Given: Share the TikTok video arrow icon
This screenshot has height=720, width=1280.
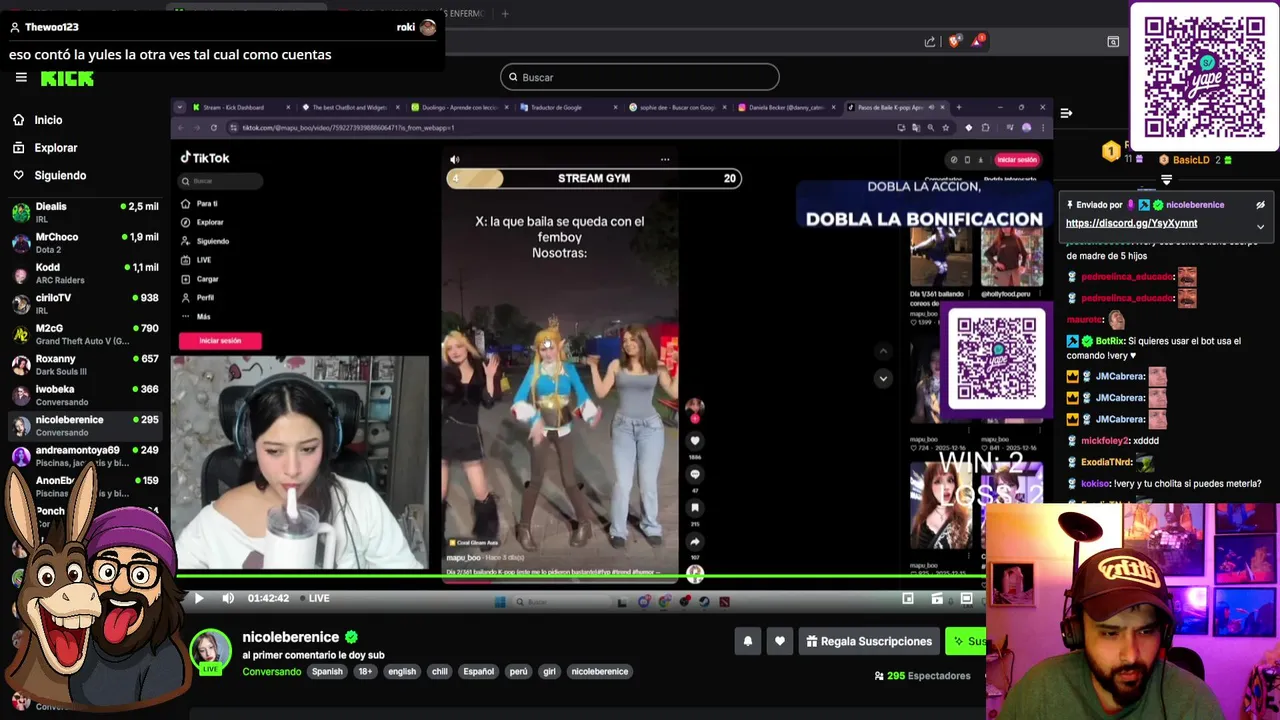Looking at the screenshot, I should click(x=695, y=542).
